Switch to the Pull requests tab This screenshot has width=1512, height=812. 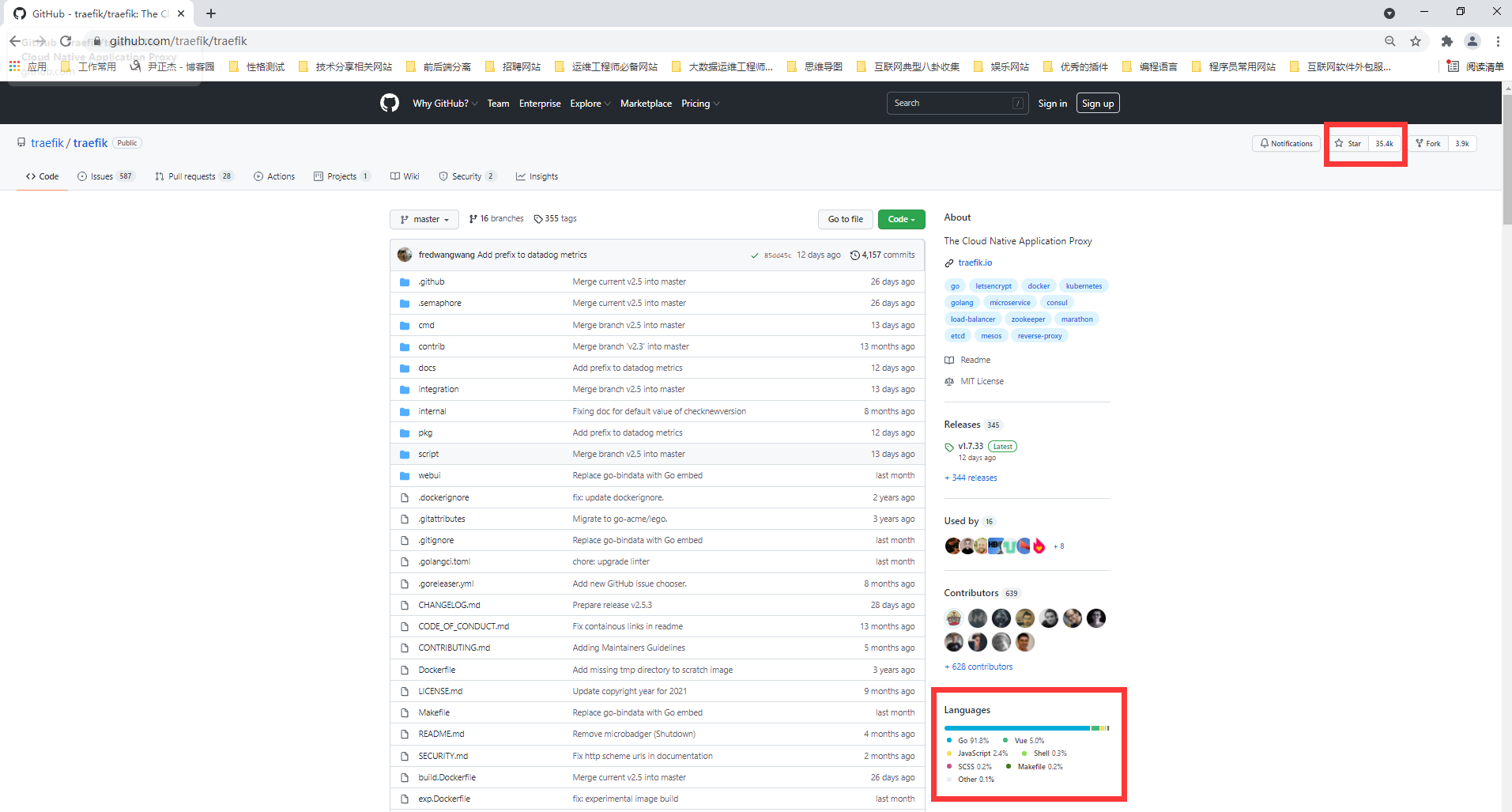coord(191,176)
